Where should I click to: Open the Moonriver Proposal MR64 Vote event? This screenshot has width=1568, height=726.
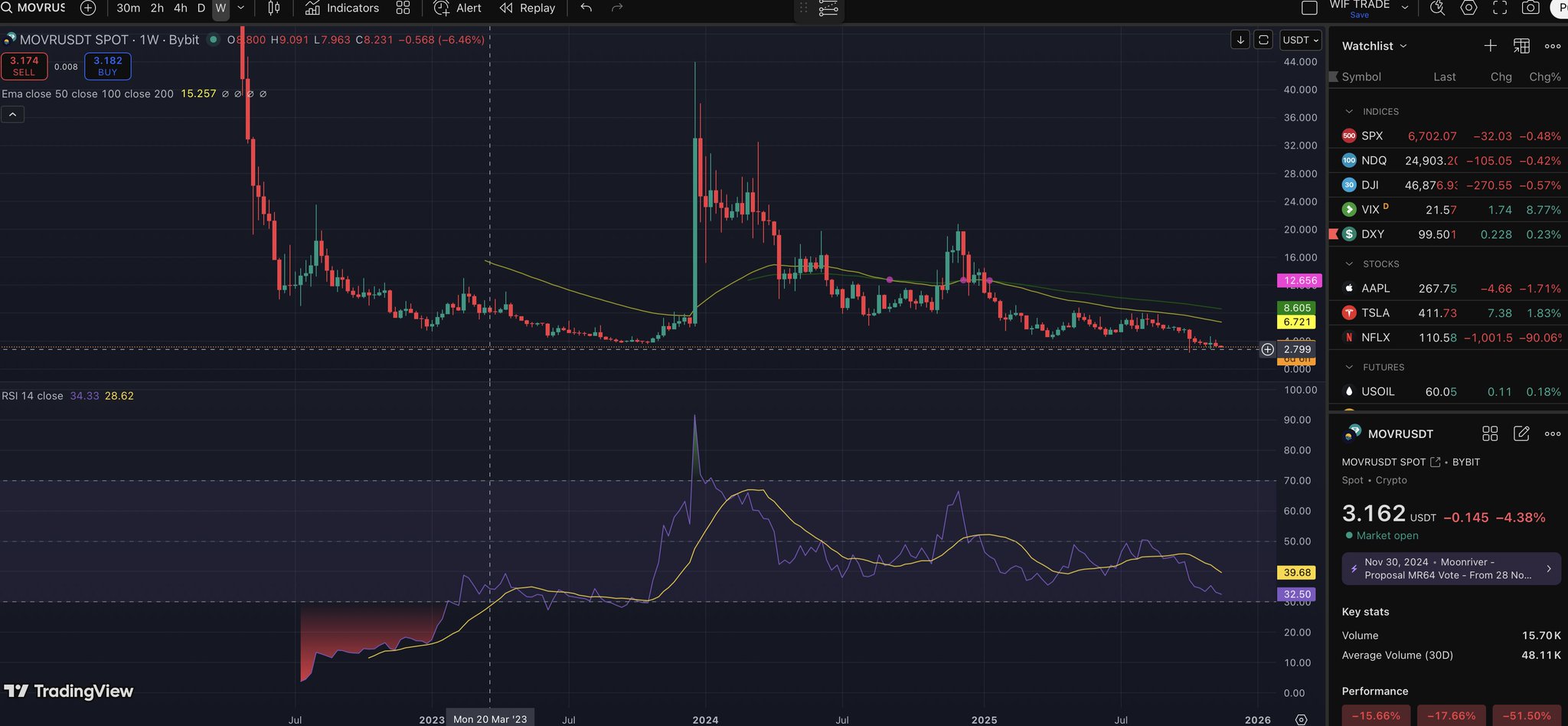pos(1451,568)
